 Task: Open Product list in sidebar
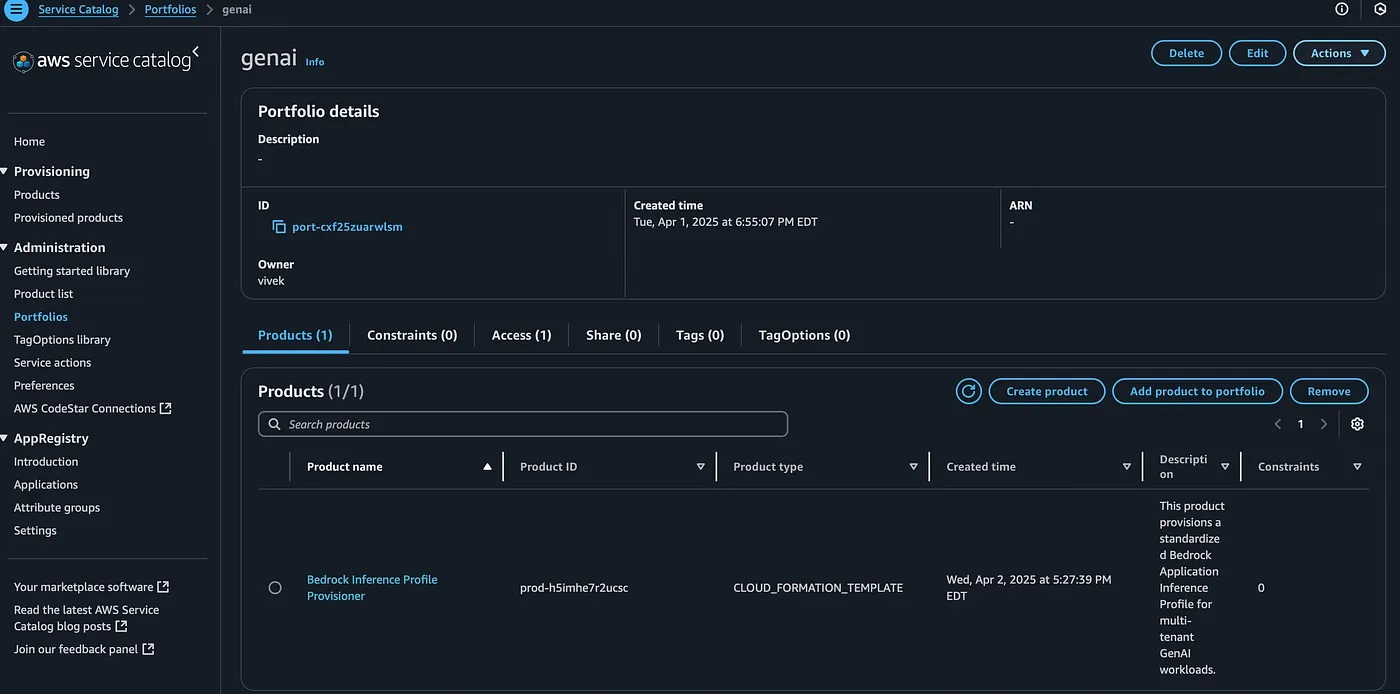43,294
